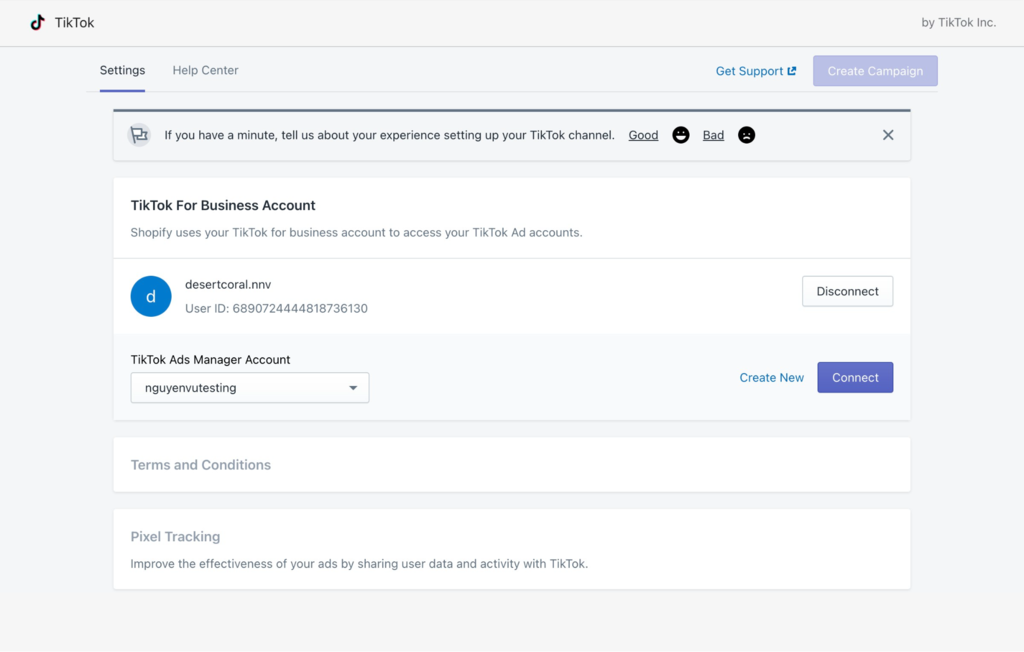The image size is (1024, 652).
Task: Switch to the Settings tab
Action: (x=122, y=70)
